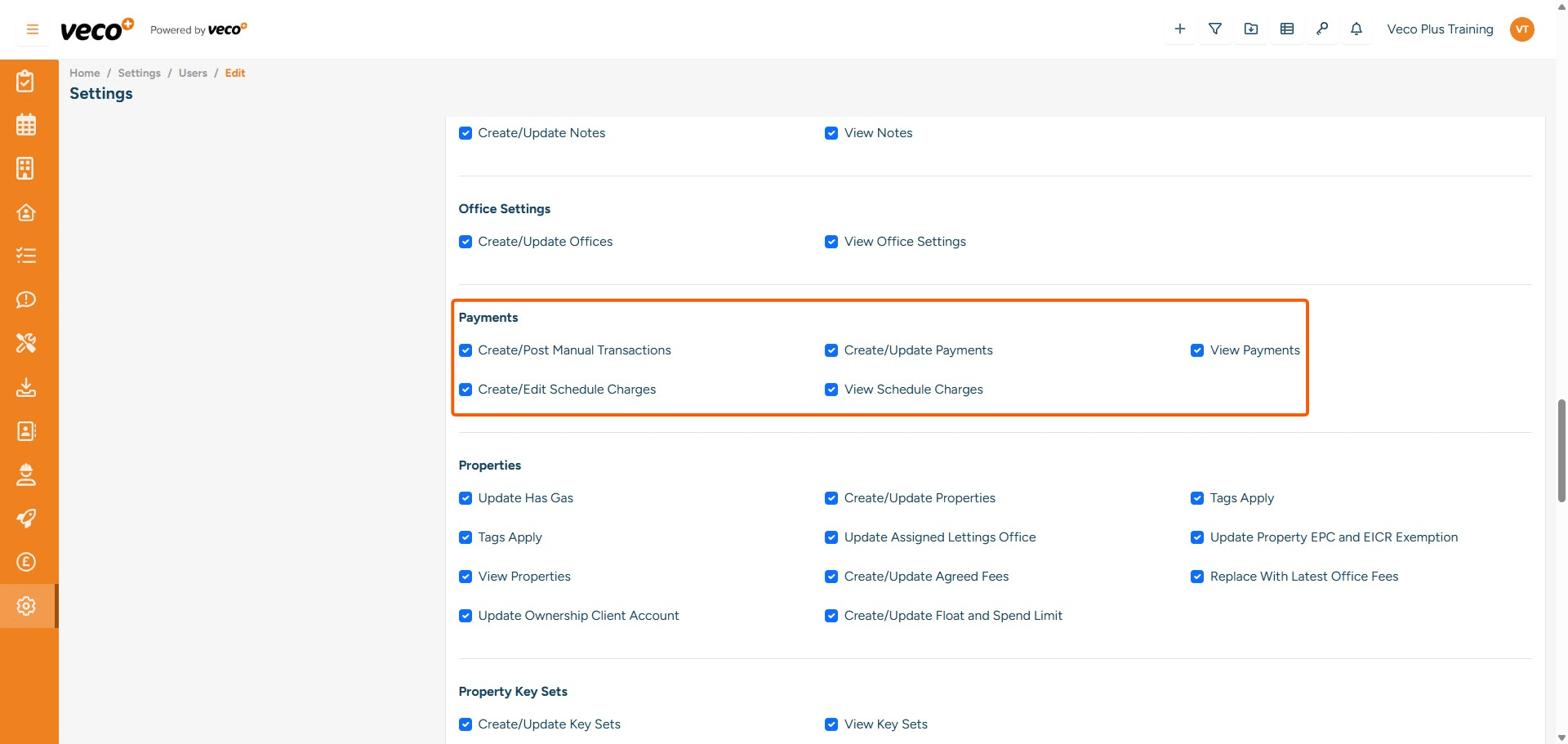Click the page vertical scrollbar thumb
The image size is (1568, 744).
(x=1561, y=449)
